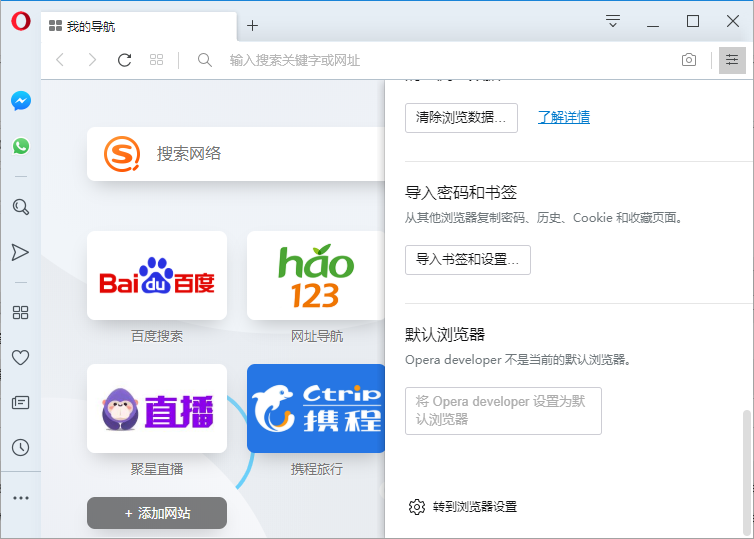Click the gear icon for browser settings
Image resolution: width=754 pixels, height=539 pixels.
point(417,507)
